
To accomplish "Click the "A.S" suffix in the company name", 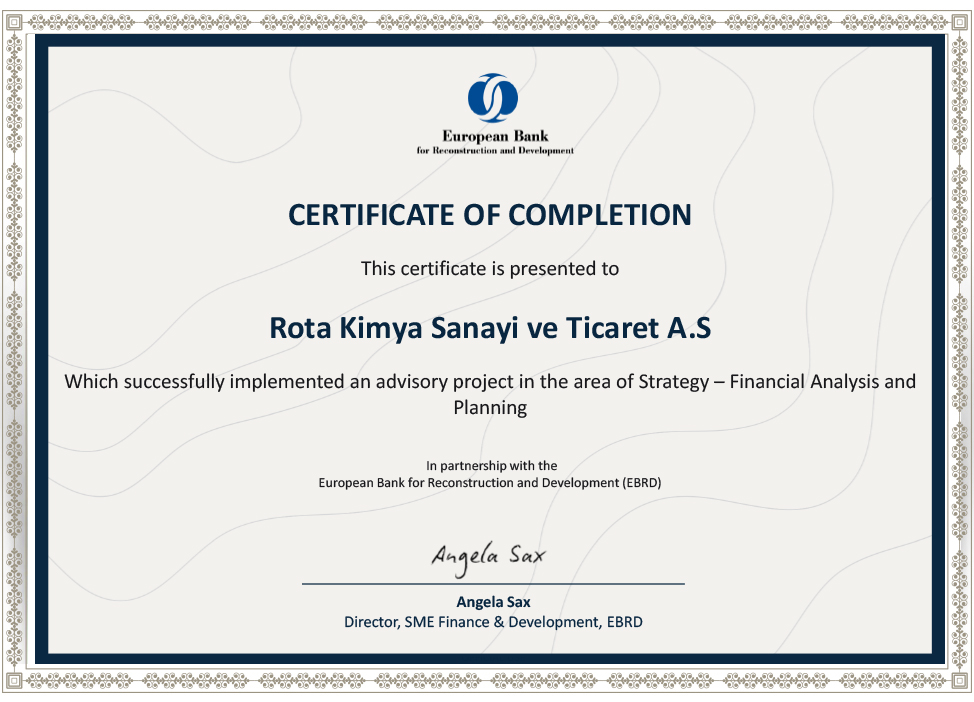I will (689, 328).
